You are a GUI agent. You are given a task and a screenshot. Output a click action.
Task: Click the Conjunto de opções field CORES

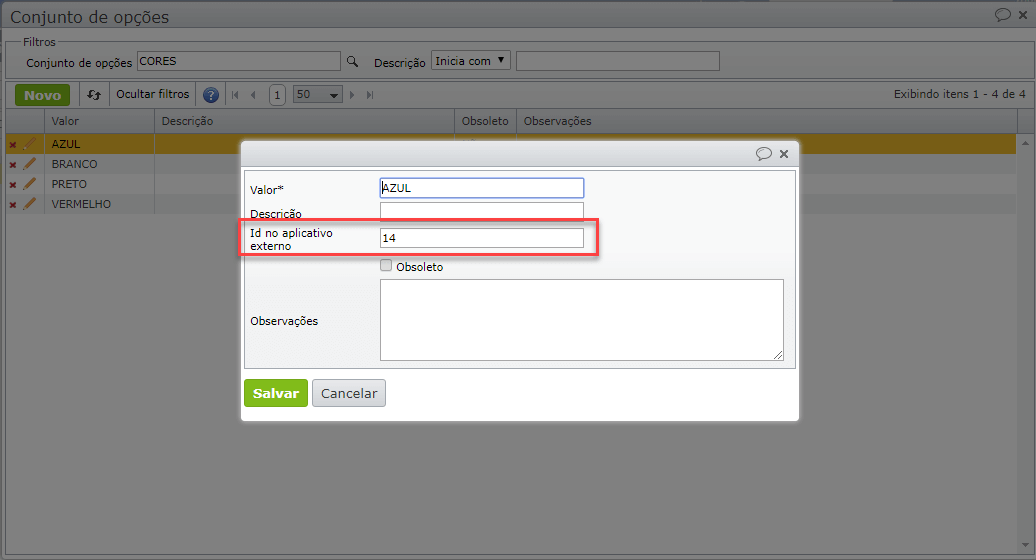coord(239,61)
